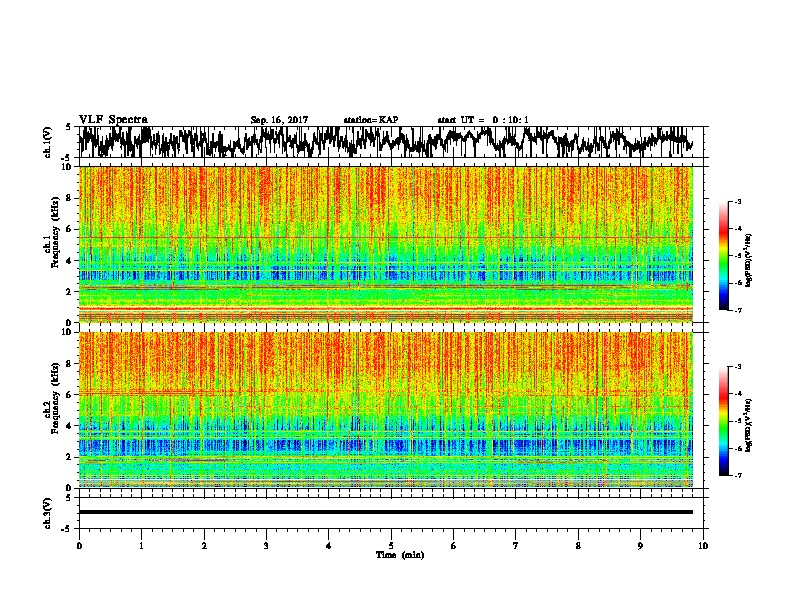Click the time axis tick label "9"

pos(640,546)
